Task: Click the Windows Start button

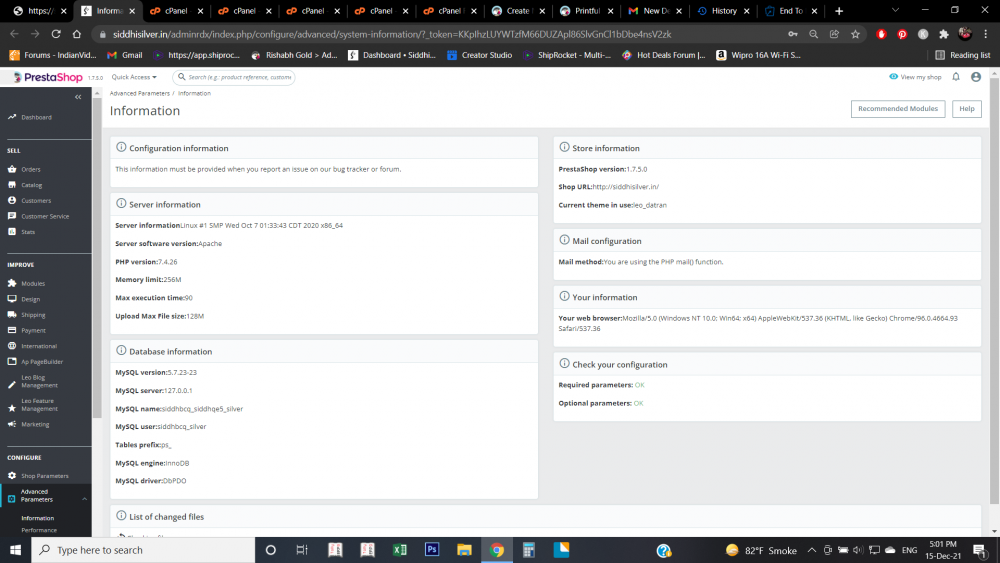Action: 15,550
